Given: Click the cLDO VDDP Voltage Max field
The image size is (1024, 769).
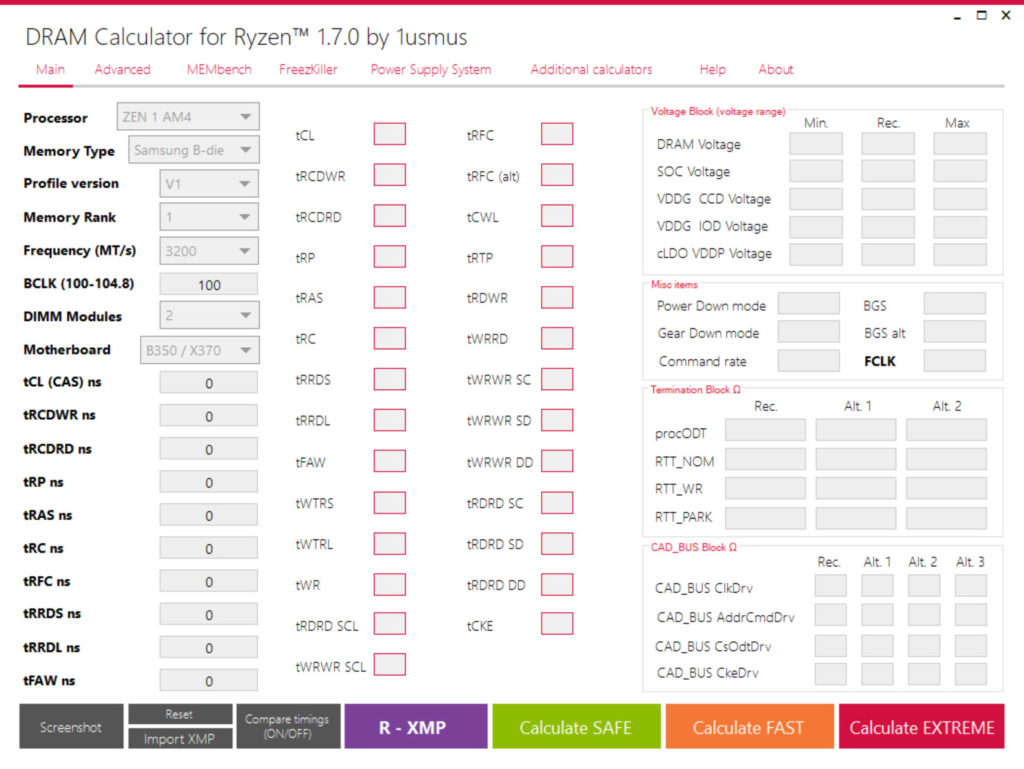Looking at the screenshot, I should click(960, 254).
